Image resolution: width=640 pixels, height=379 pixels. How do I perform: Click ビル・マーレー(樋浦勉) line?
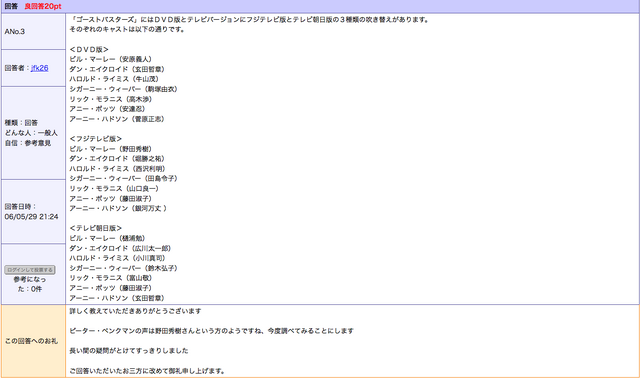click(x=107, y=238)
